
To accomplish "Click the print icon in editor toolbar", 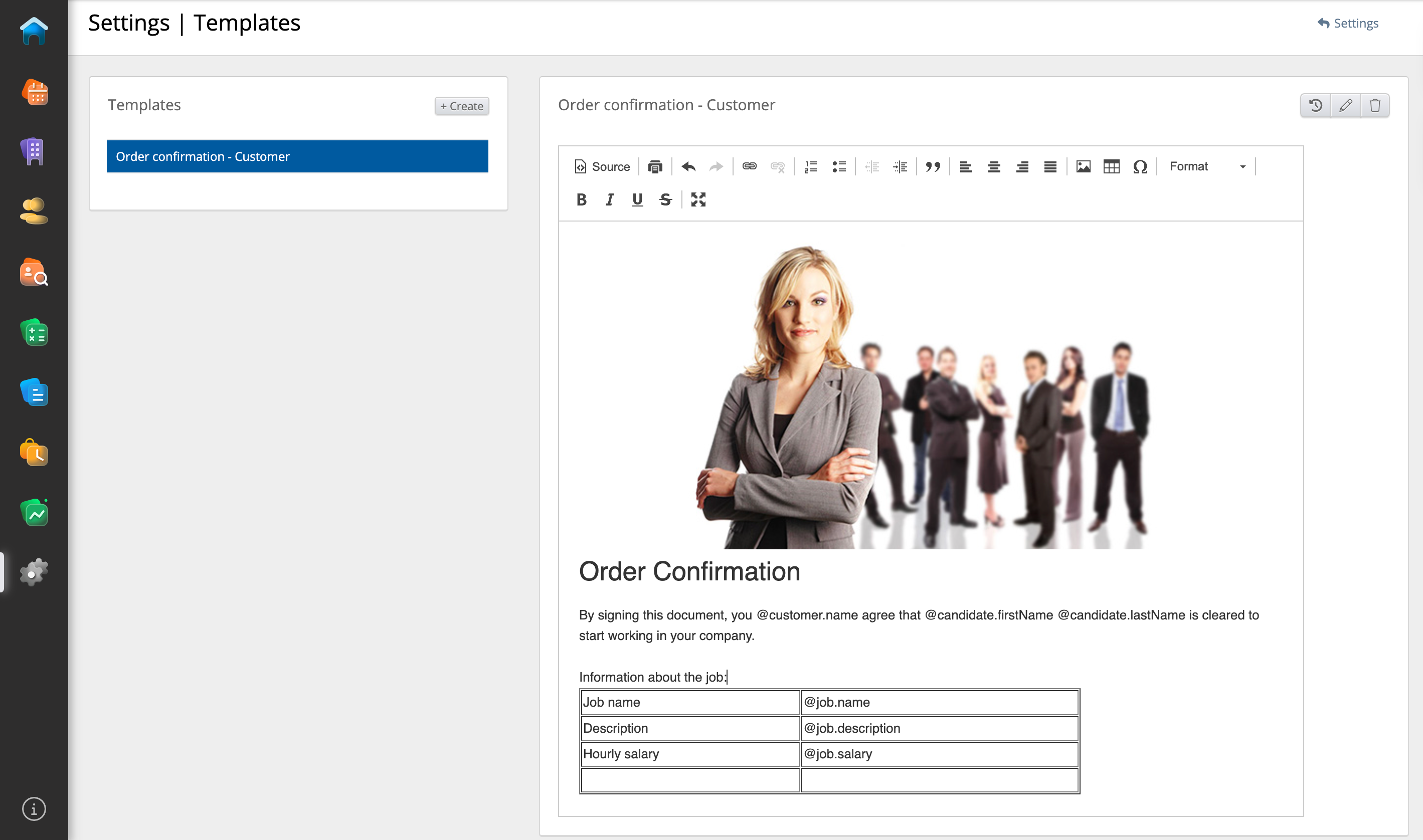I will (655, 166).
